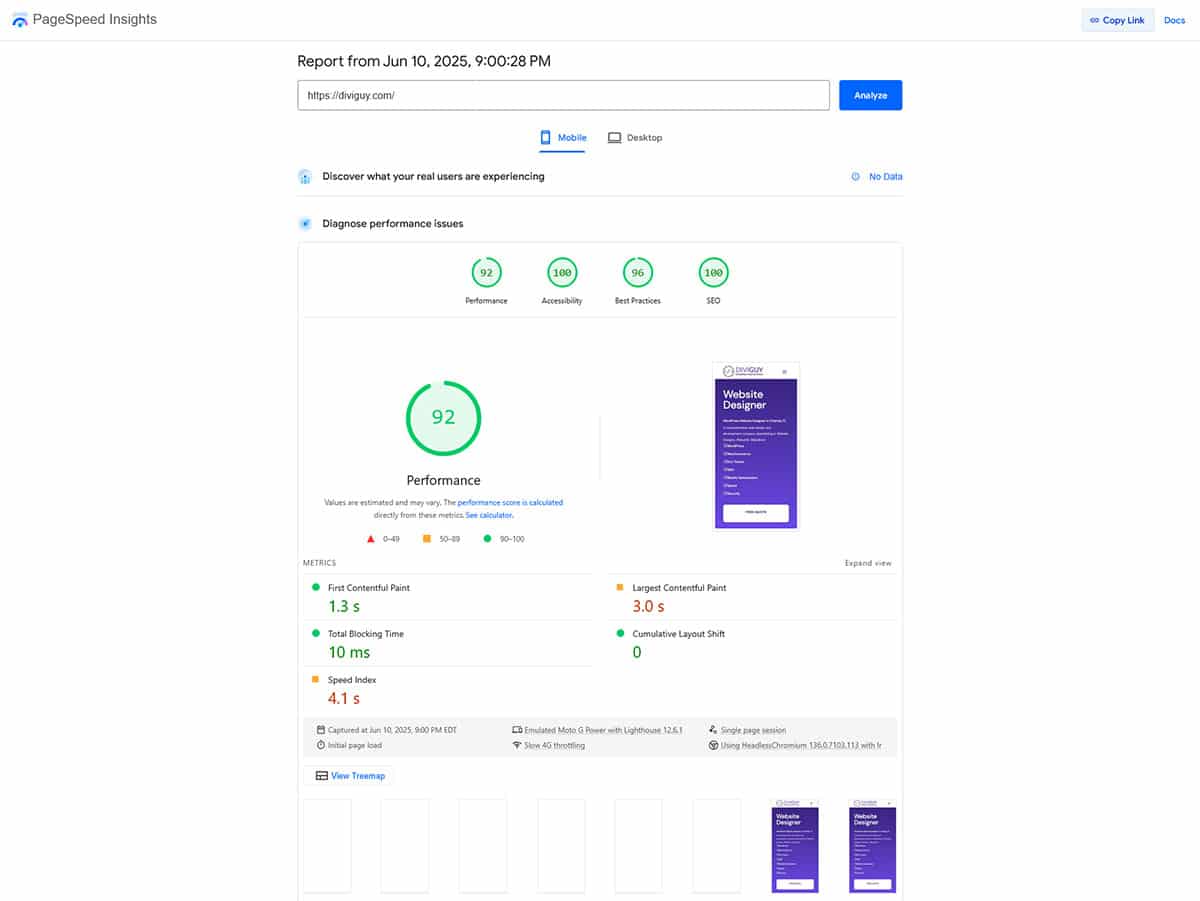Image resolution: width=1200 pixels, height=901 pixels.
Task: Open the Docs link
Action: [x=1174, y=20]
